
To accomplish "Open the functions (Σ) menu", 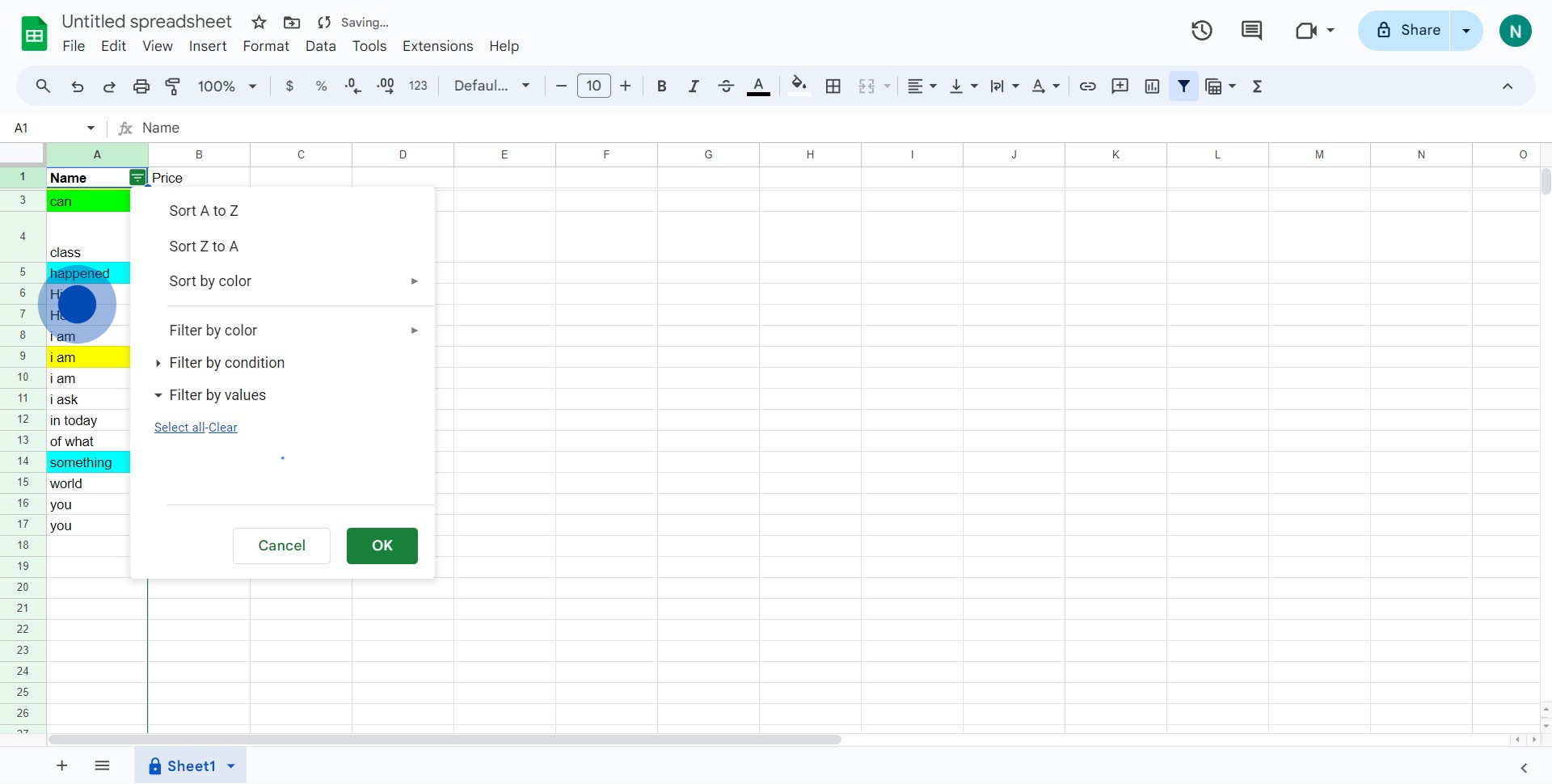I will click(1258, 86).
